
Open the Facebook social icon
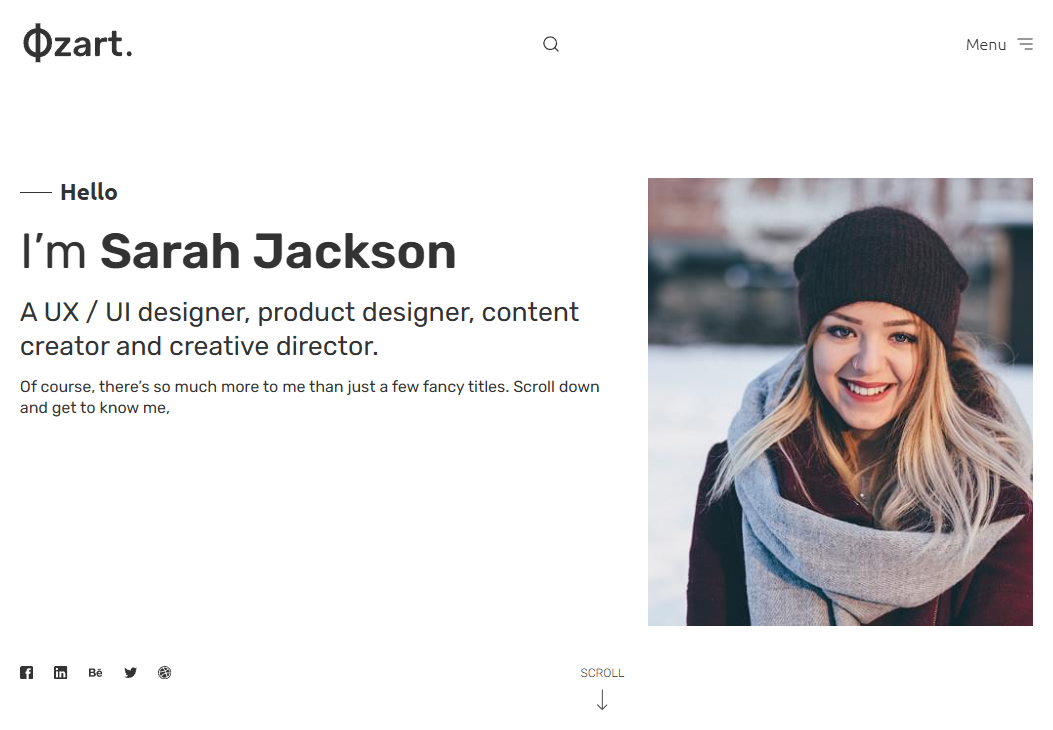click(26, 673)
